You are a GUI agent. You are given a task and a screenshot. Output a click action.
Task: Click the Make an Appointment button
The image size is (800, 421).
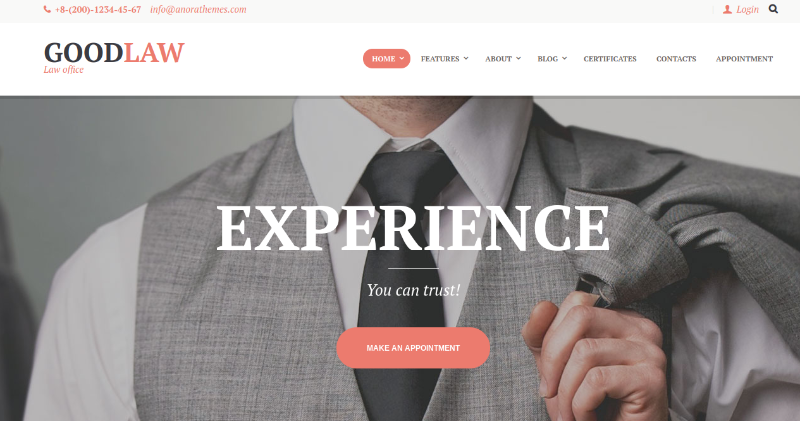pos(413,348)
